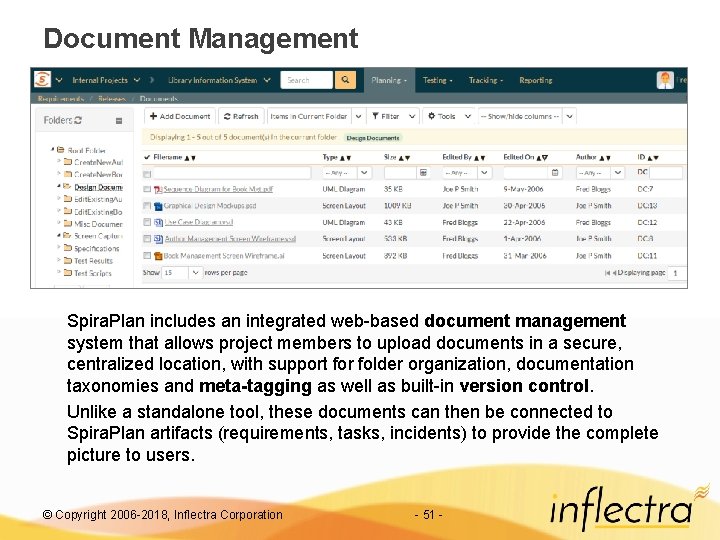The height and width of the screenshot is (540, 720).
Task: Sort Size column ascending arrow
Action: tap(401, 158)
